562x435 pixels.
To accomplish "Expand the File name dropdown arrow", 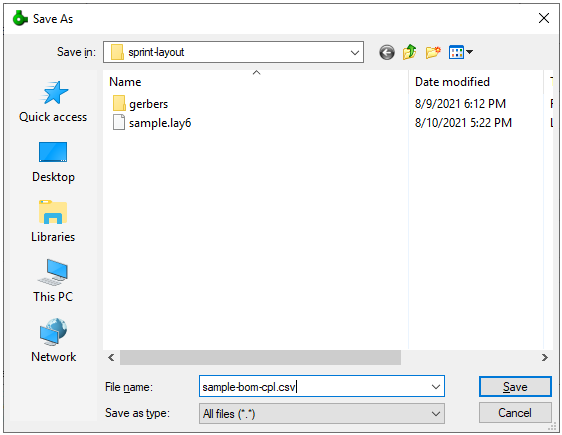I will (435, 387).
